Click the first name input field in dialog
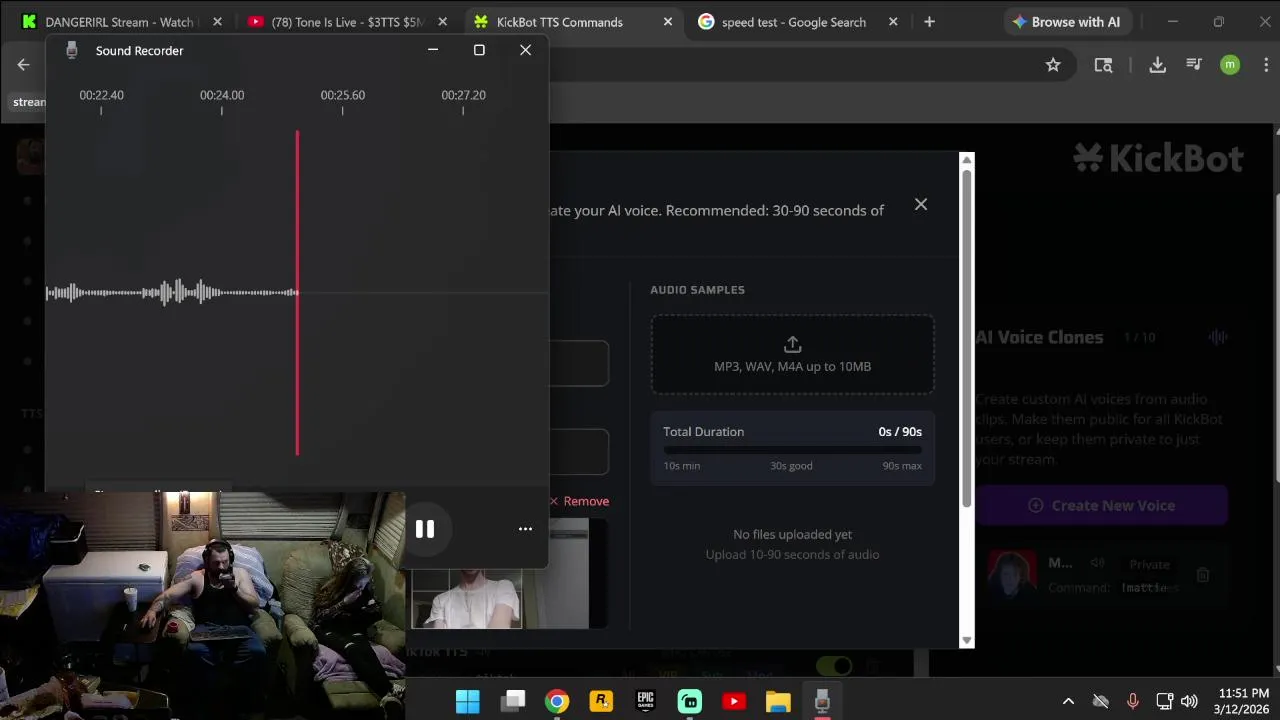The image size is (1280, 720). pyautogui.click(x=578, y=363)
